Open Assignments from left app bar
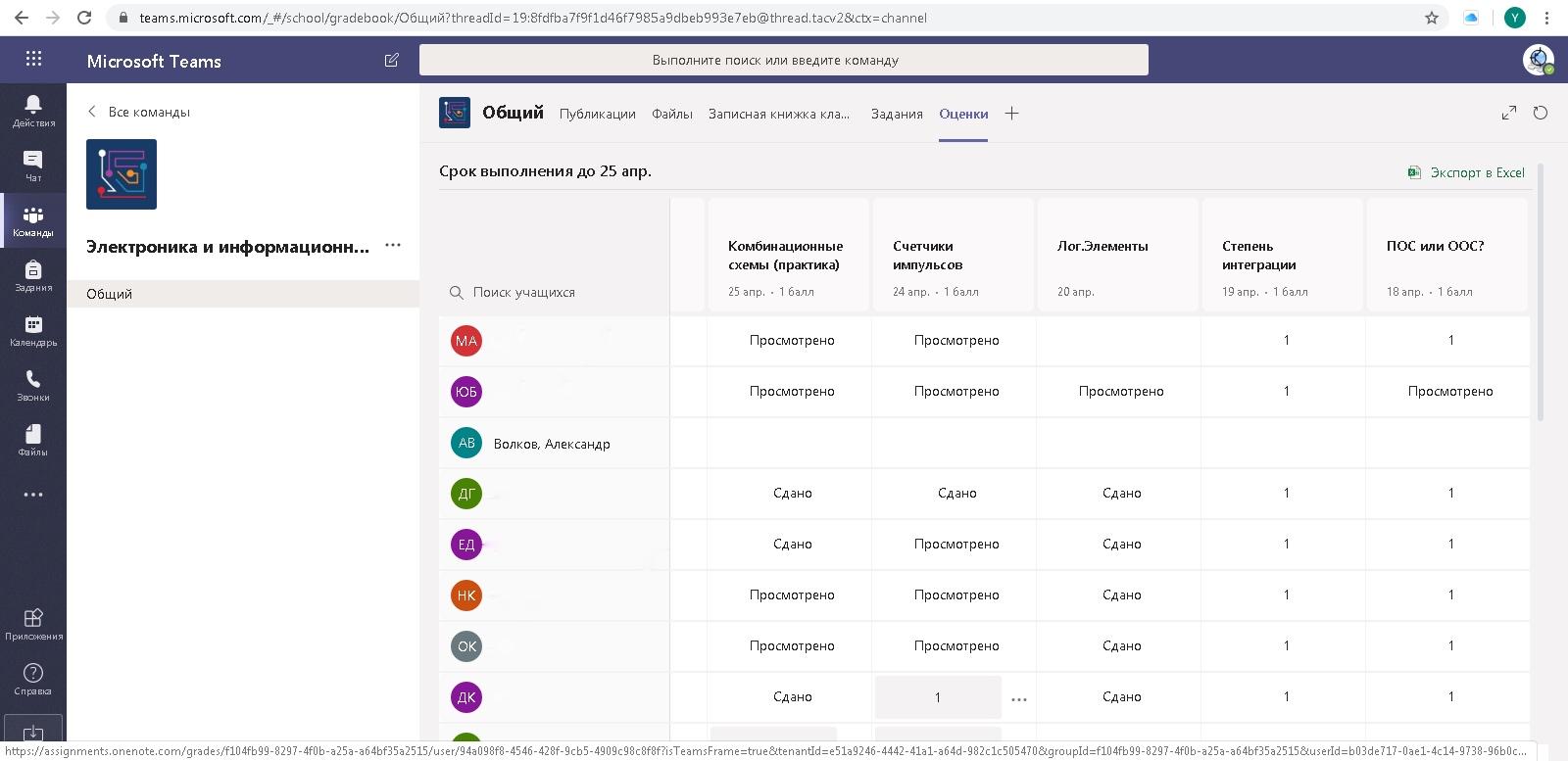Image resolution: width=1568 pixels, height=761 pixels. point(32,275)
